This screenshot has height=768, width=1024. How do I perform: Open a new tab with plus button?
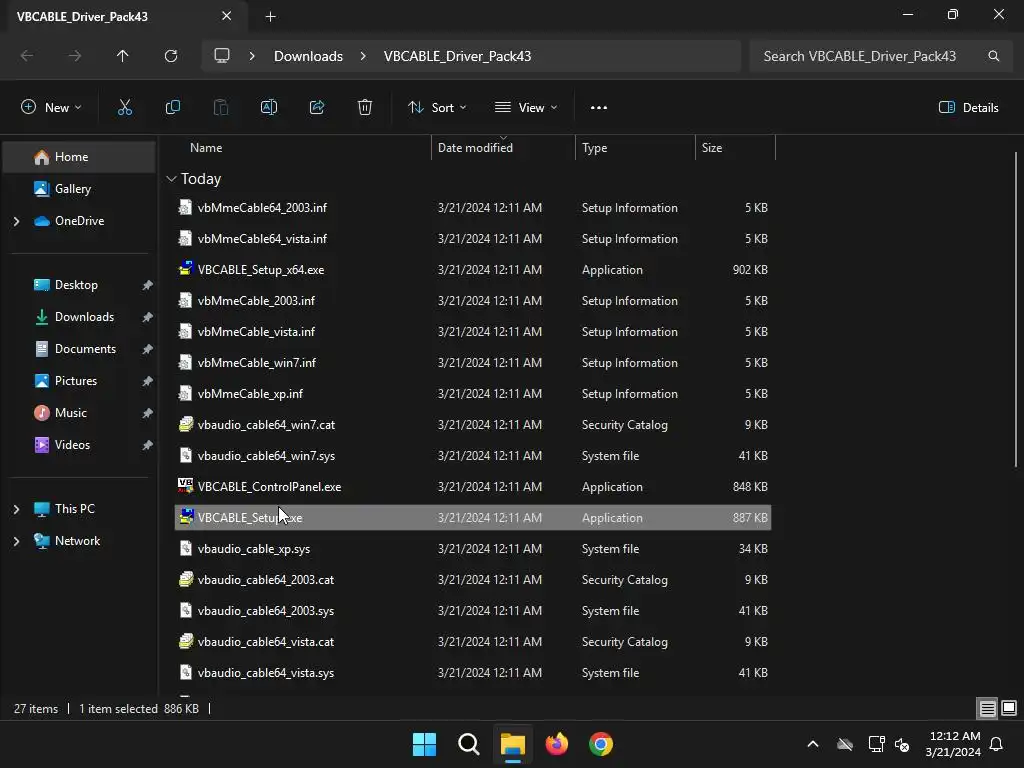270,17
